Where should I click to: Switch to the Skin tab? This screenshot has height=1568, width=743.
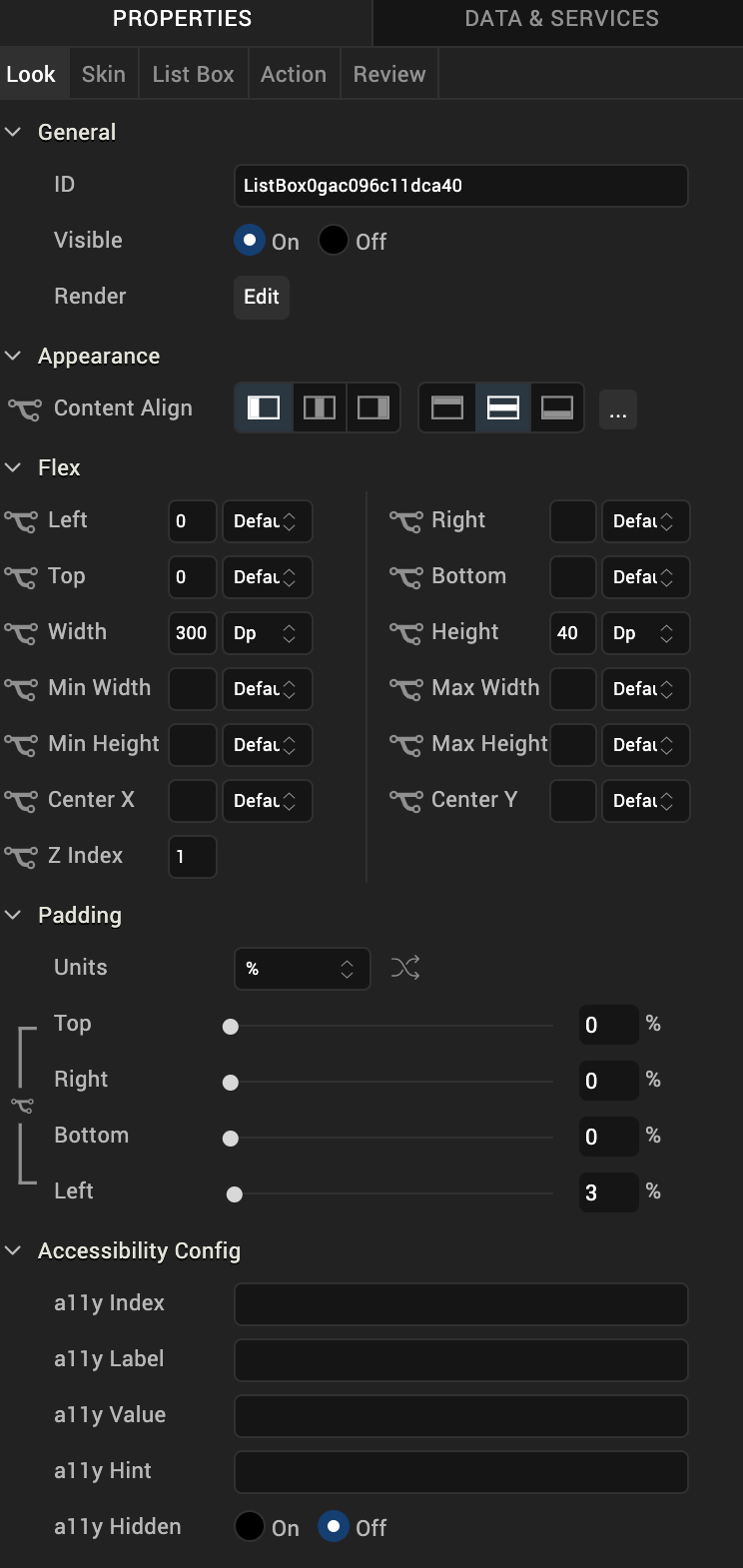[x=104, y=74]
